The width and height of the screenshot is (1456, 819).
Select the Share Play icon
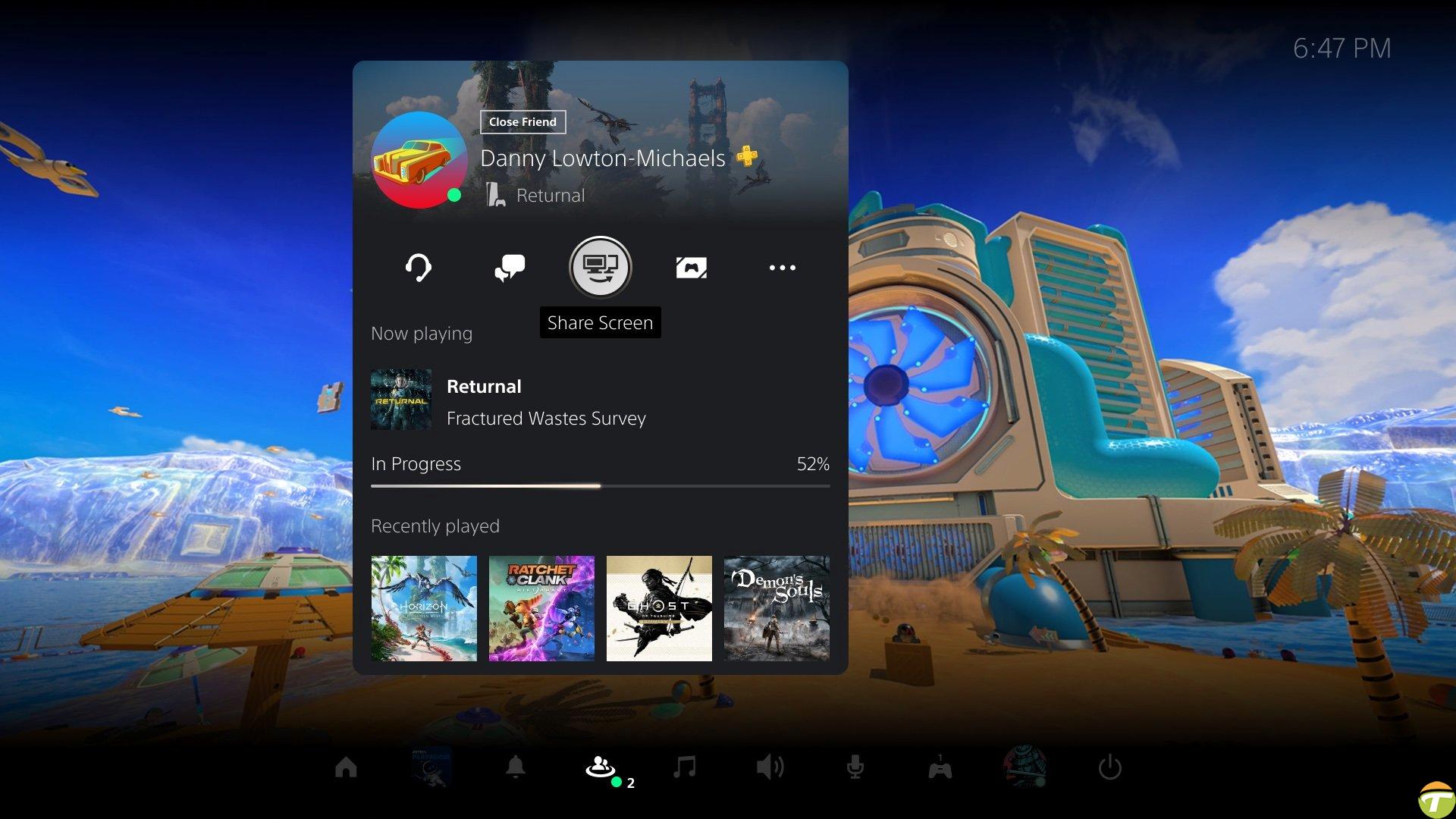pyautogui.click(x=691, y=266)
